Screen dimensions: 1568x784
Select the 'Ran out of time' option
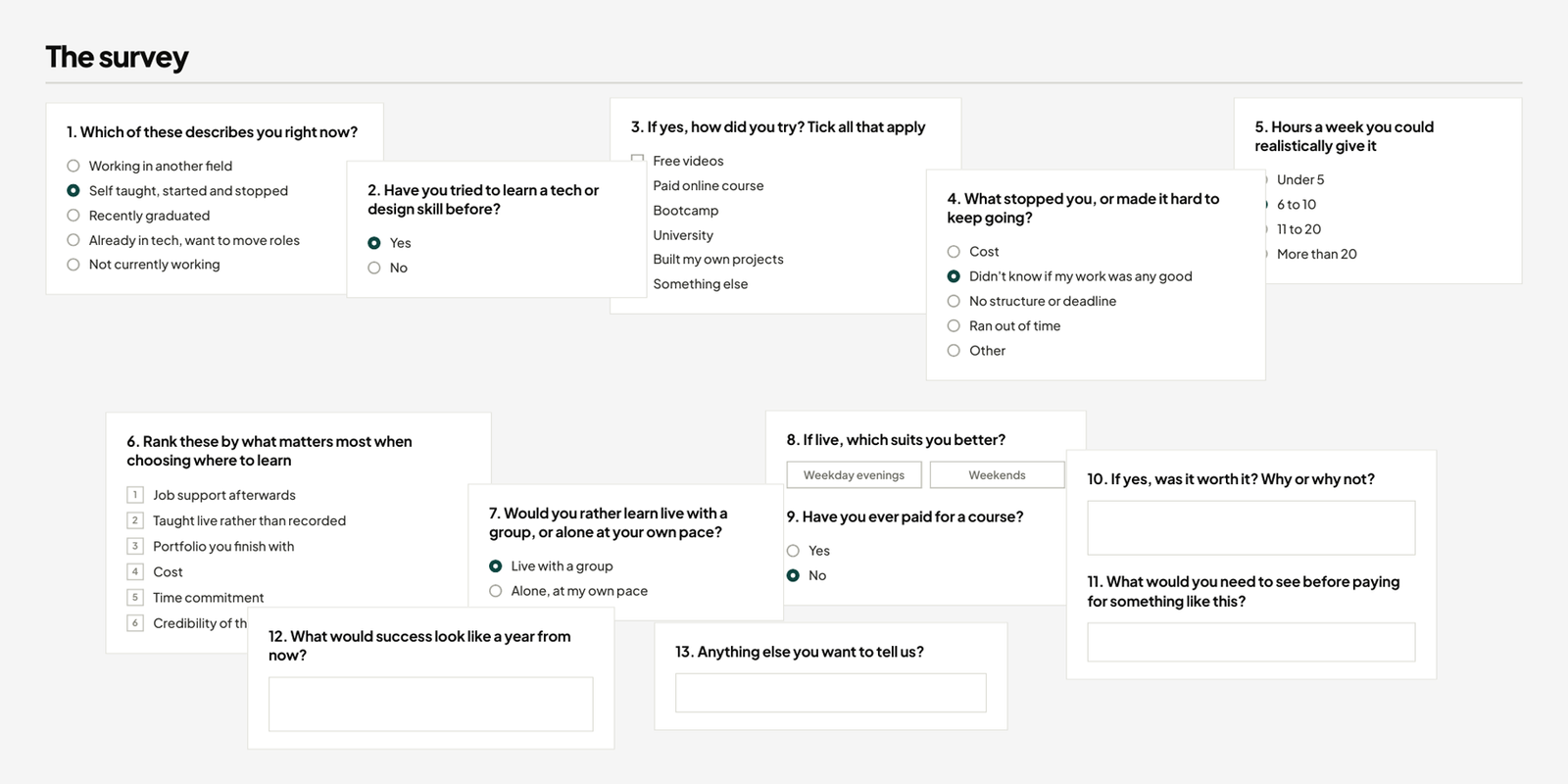[x=954, y=326]
